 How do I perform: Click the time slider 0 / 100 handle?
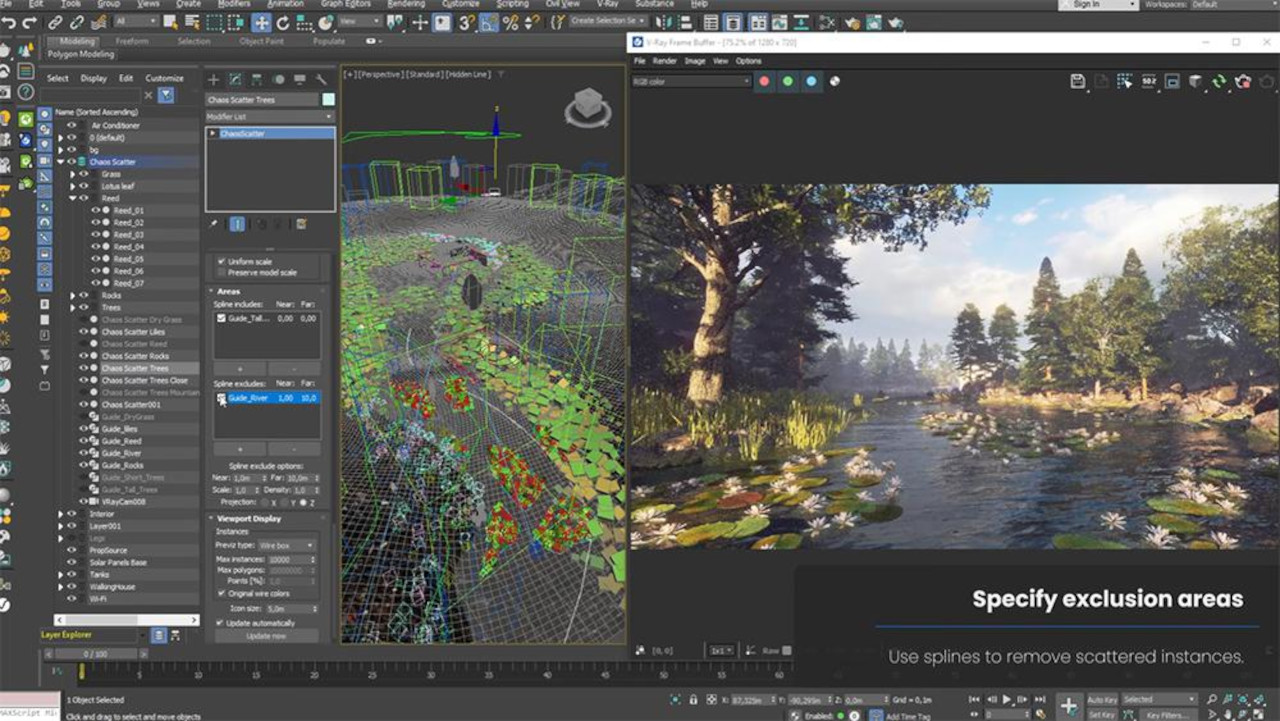(x=94, y=654)
